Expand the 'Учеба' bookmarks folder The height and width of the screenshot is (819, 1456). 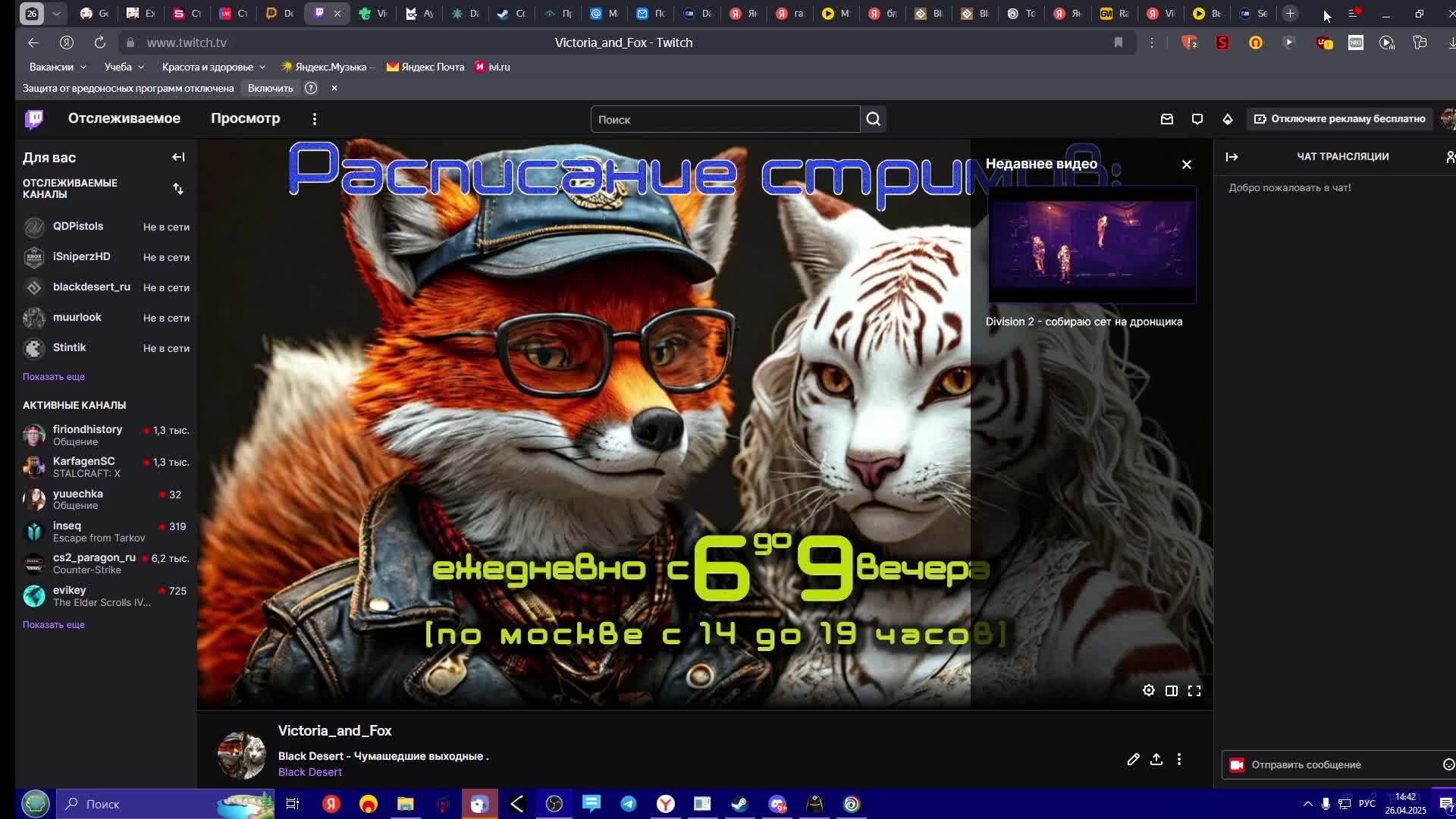(x=124, y=67)
